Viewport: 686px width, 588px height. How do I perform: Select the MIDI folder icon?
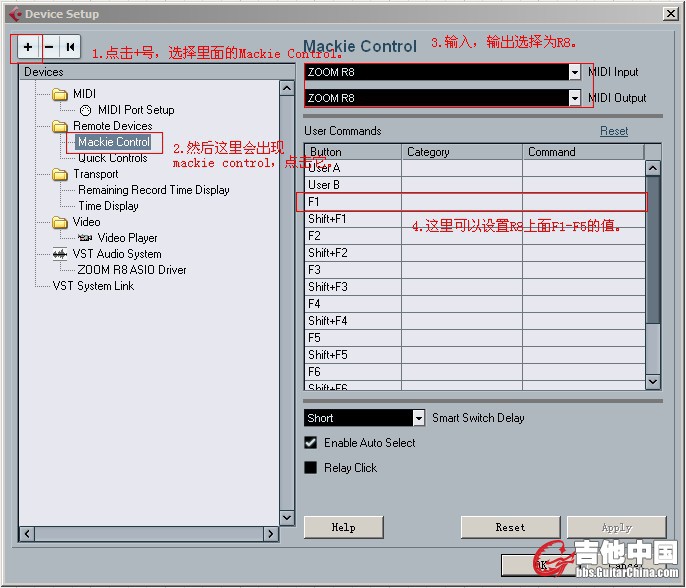(x=60, y=94)
